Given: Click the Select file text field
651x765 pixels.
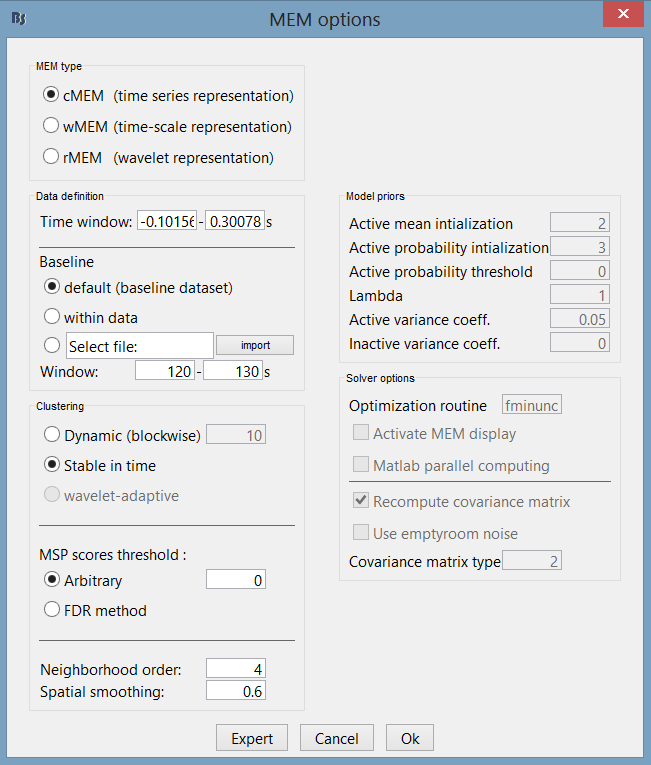Looking at the screenshot, I should (139, 346).
